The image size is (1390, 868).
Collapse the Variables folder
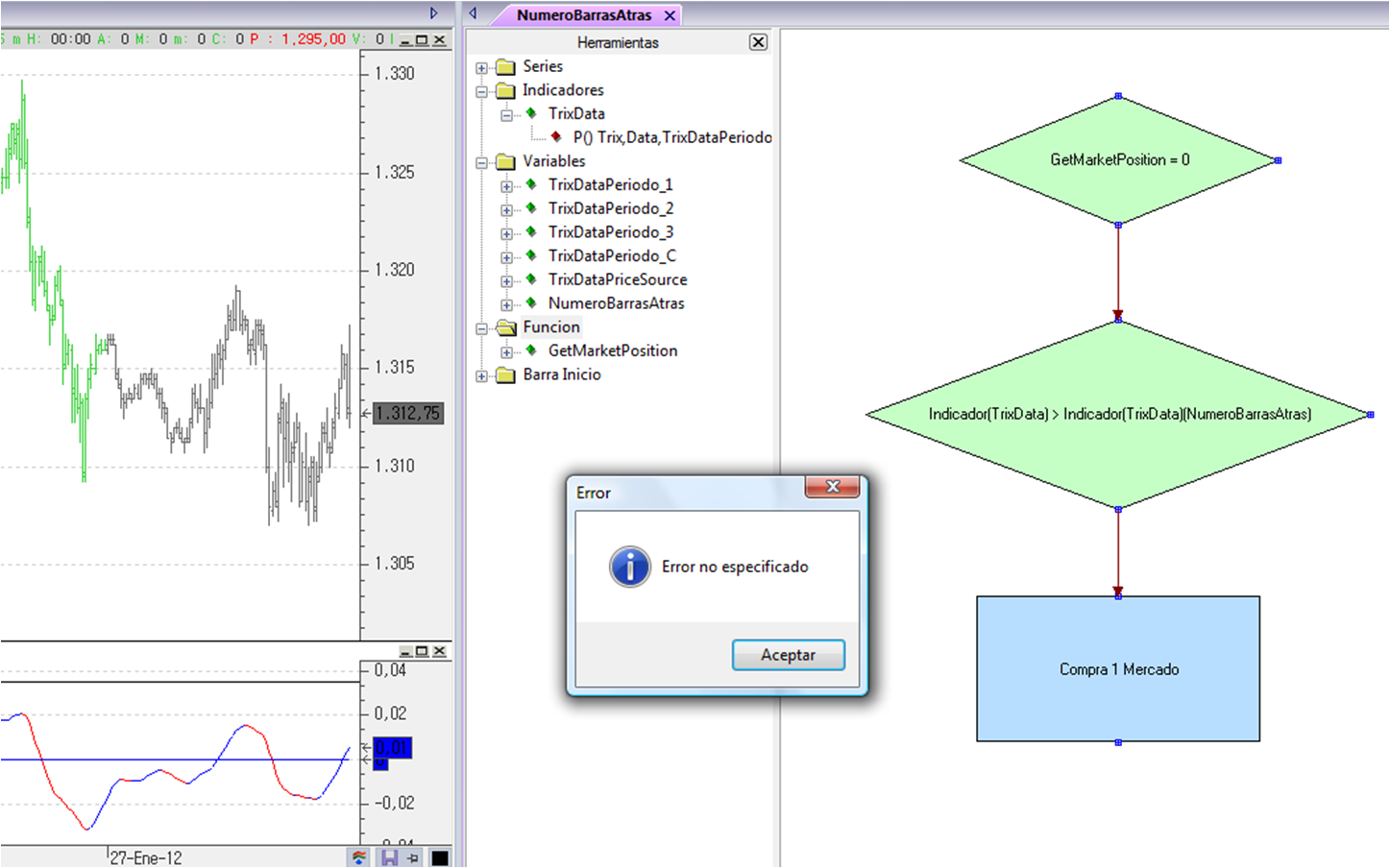[x=482, y=162]
